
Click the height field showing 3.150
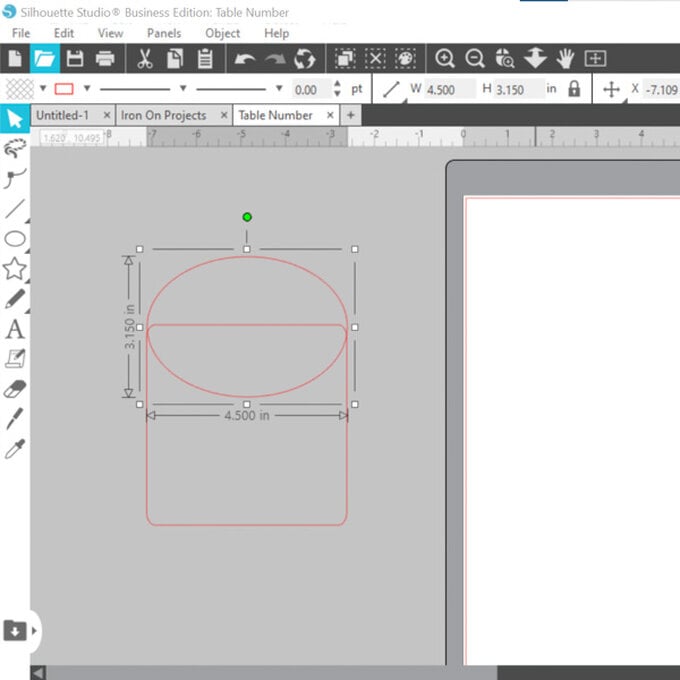point(520,89)
